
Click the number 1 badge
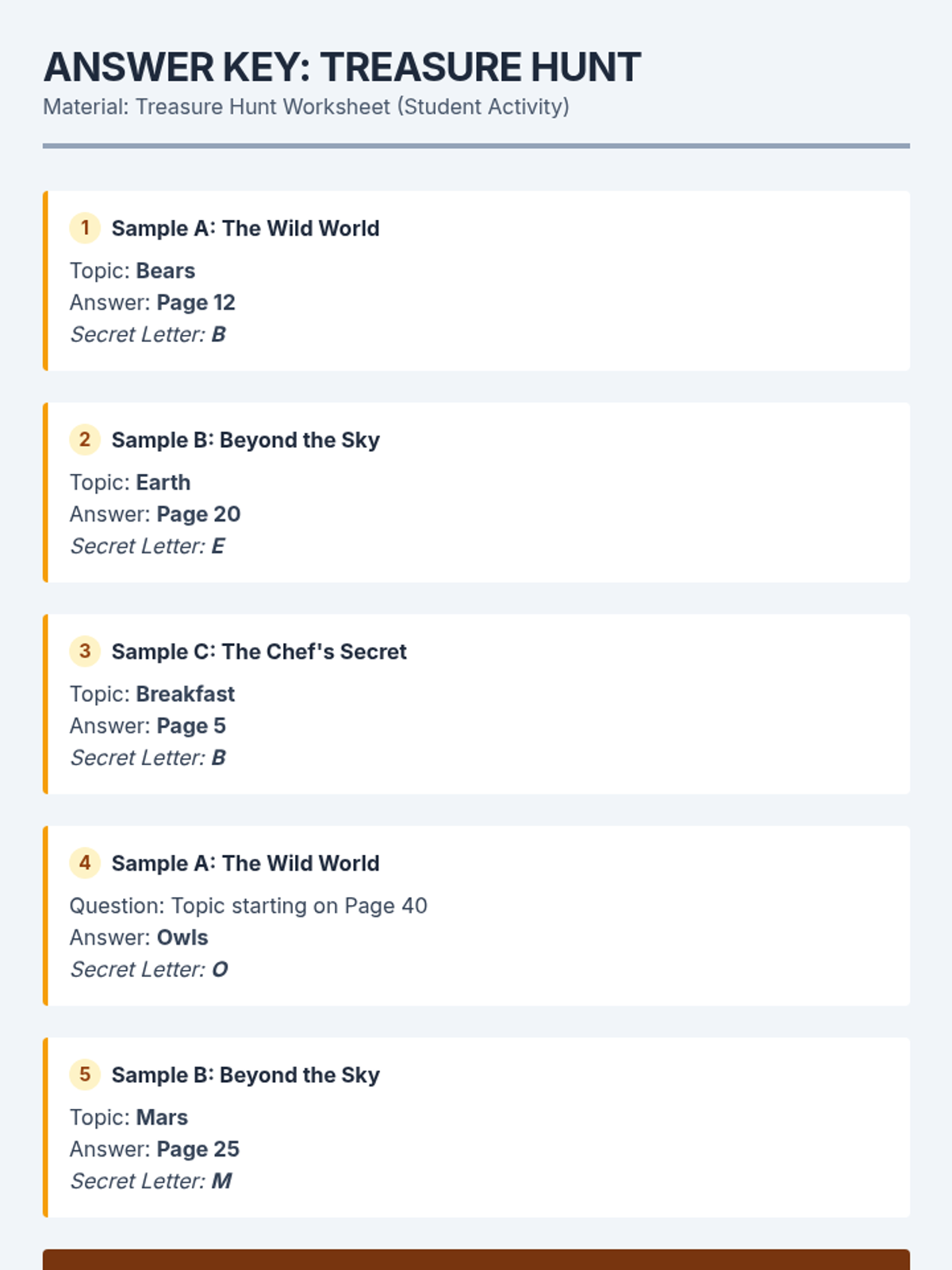[x=85, y=228]
